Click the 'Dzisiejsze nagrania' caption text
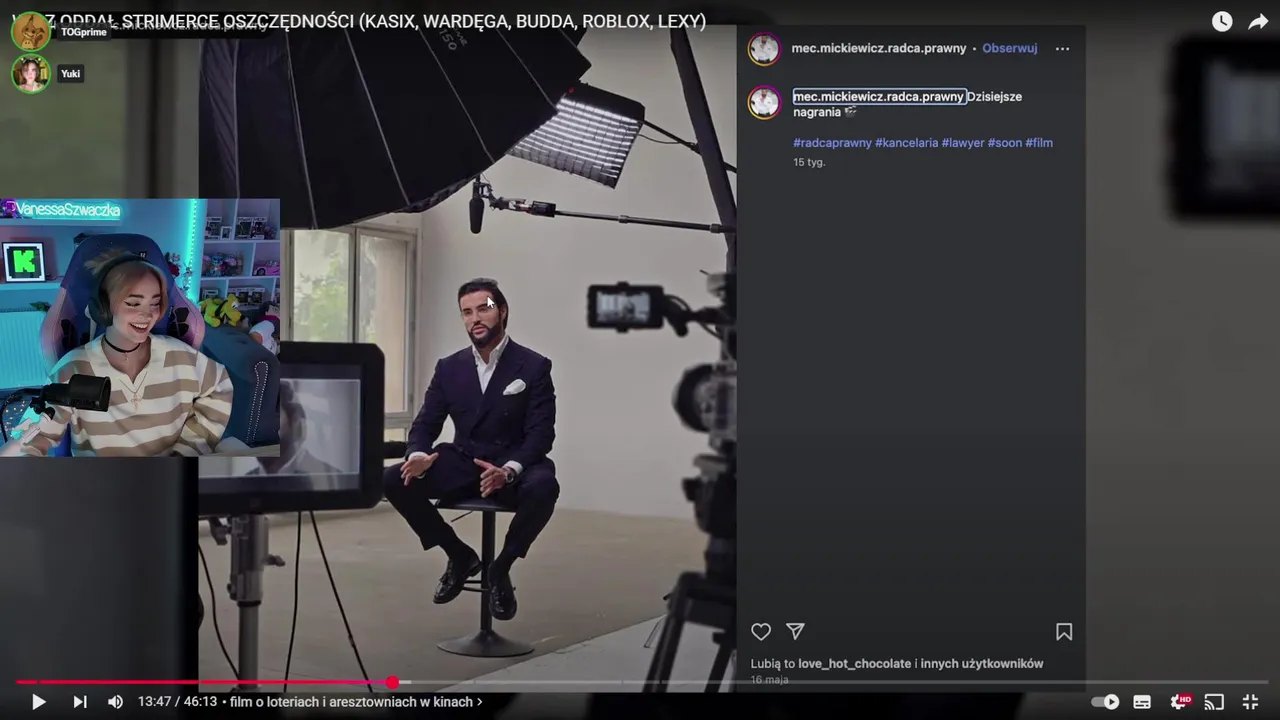The image size is (1280, 720). point(907,105)
